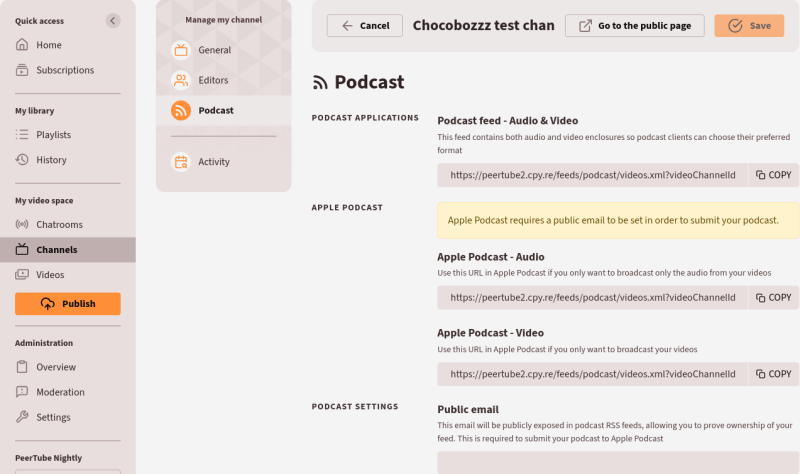
Task: Open Chatrooms broadcast icon
Action: click(22, 224)
